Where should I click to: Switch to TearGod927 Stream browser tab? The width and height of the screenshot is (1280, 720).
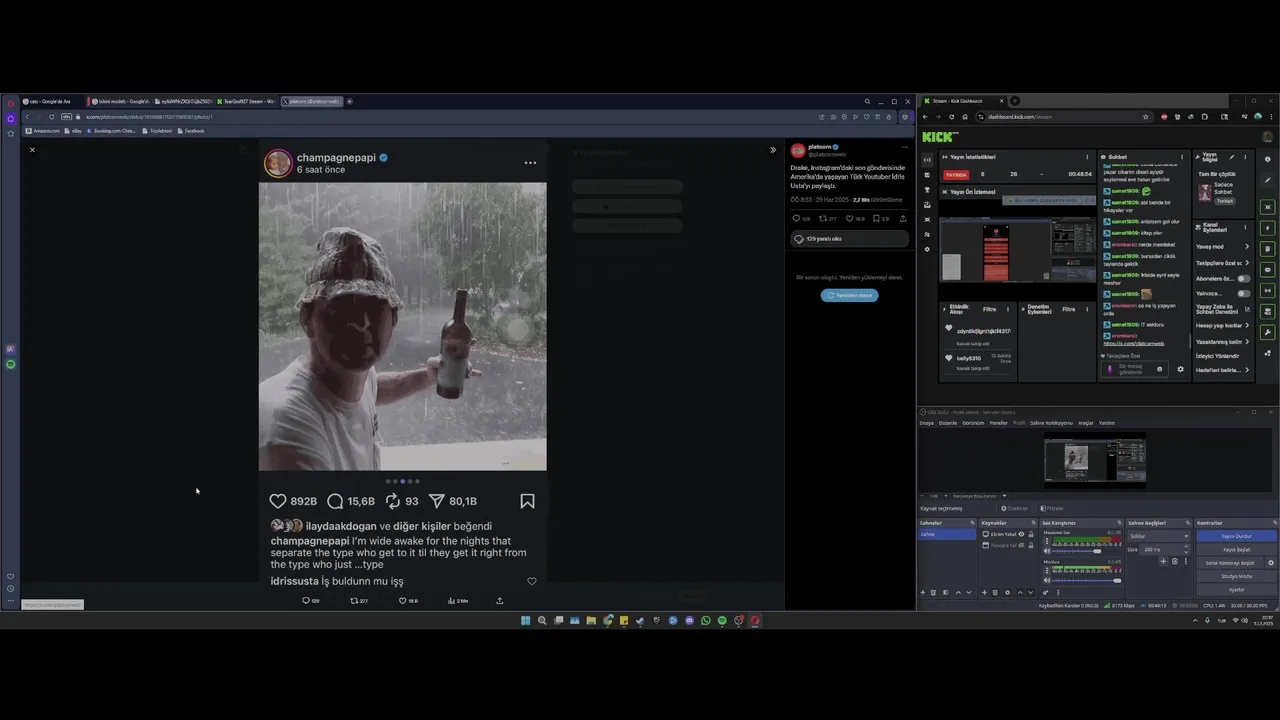pyautogui.click(x=245, y=101)
